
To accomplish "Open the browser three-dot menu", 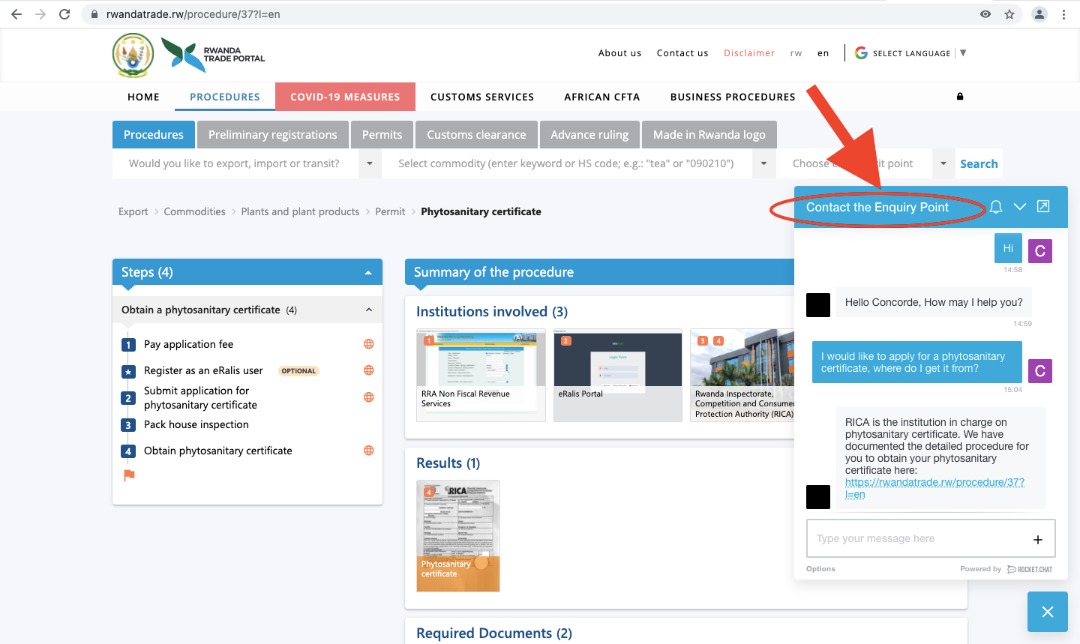I will (x=1063, y=14).
